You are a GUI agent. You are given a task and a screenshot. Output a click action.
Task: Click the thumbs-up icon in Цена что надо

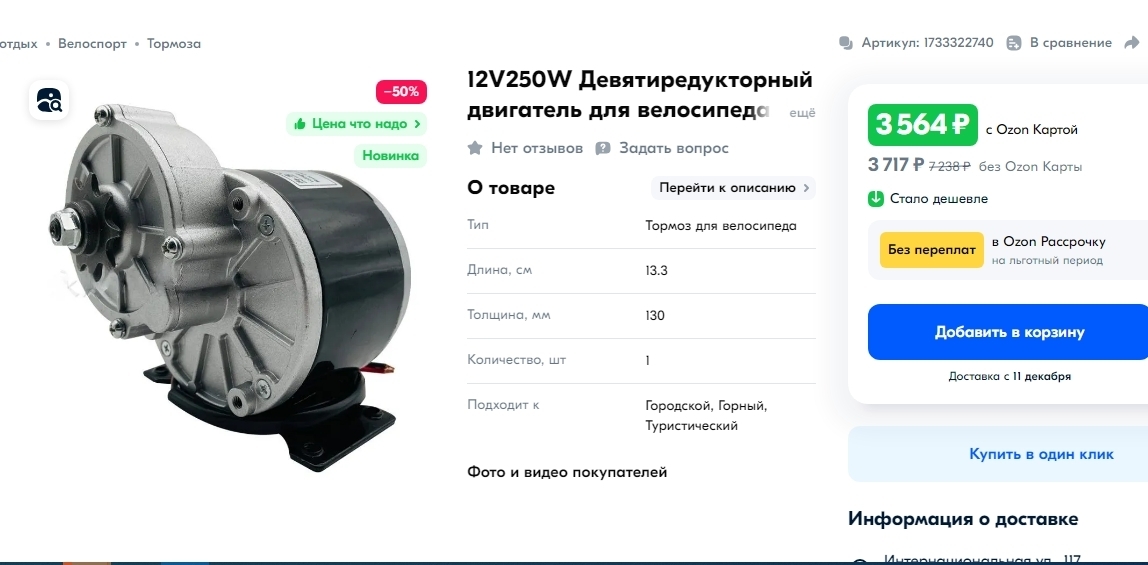tap(299, 124)
